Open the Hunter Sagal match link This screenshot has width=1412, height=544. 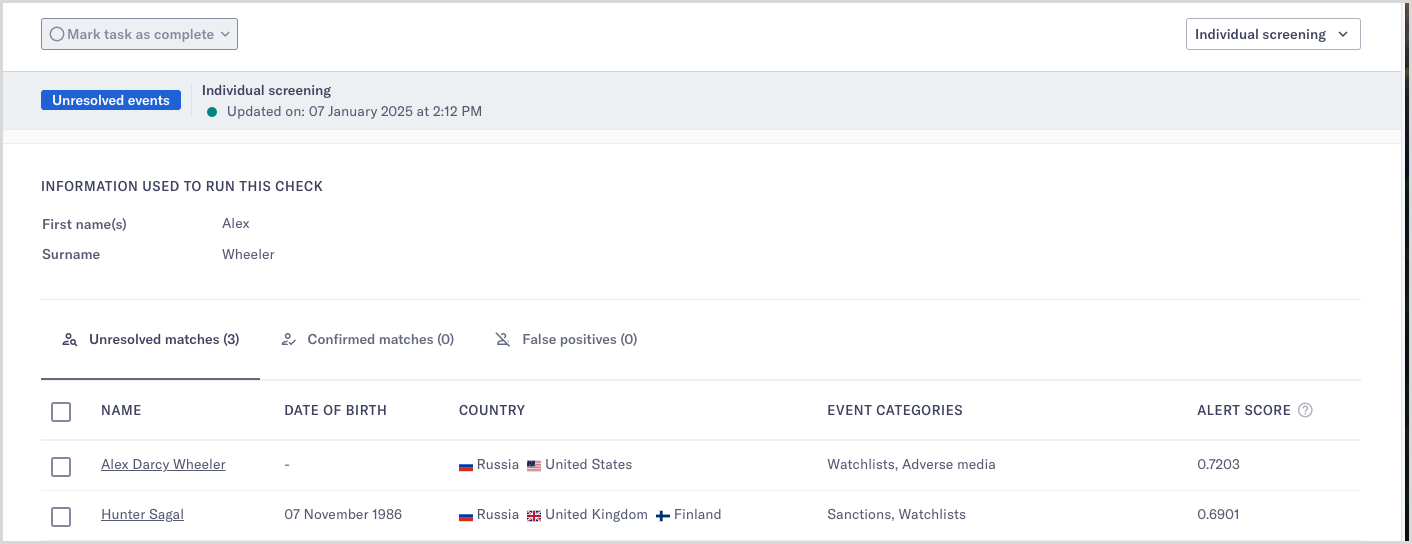coord(142,515)
